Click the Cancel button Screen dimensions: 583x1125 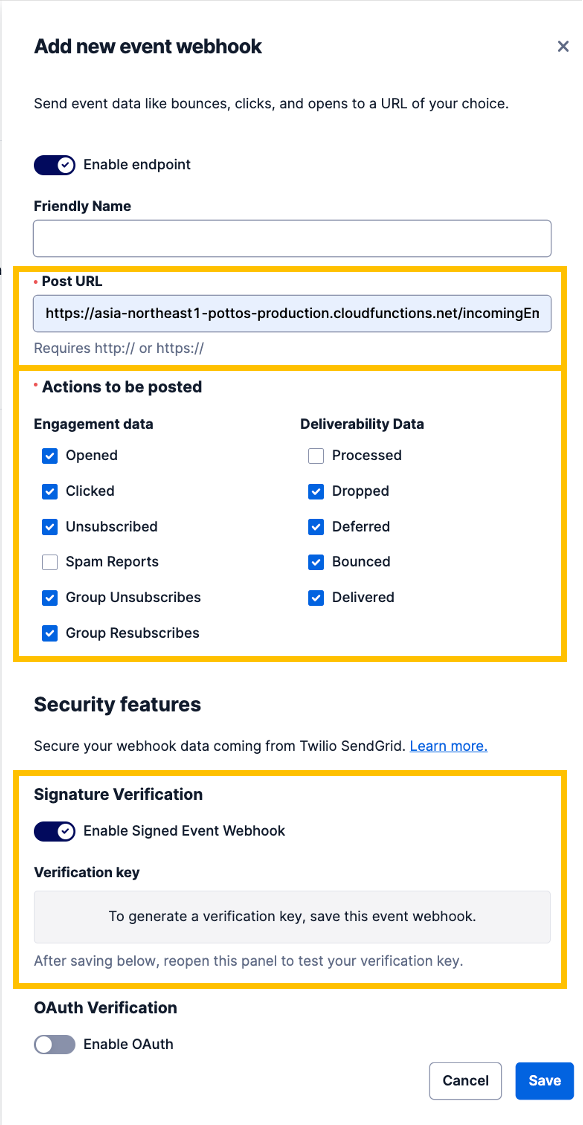465,1081
